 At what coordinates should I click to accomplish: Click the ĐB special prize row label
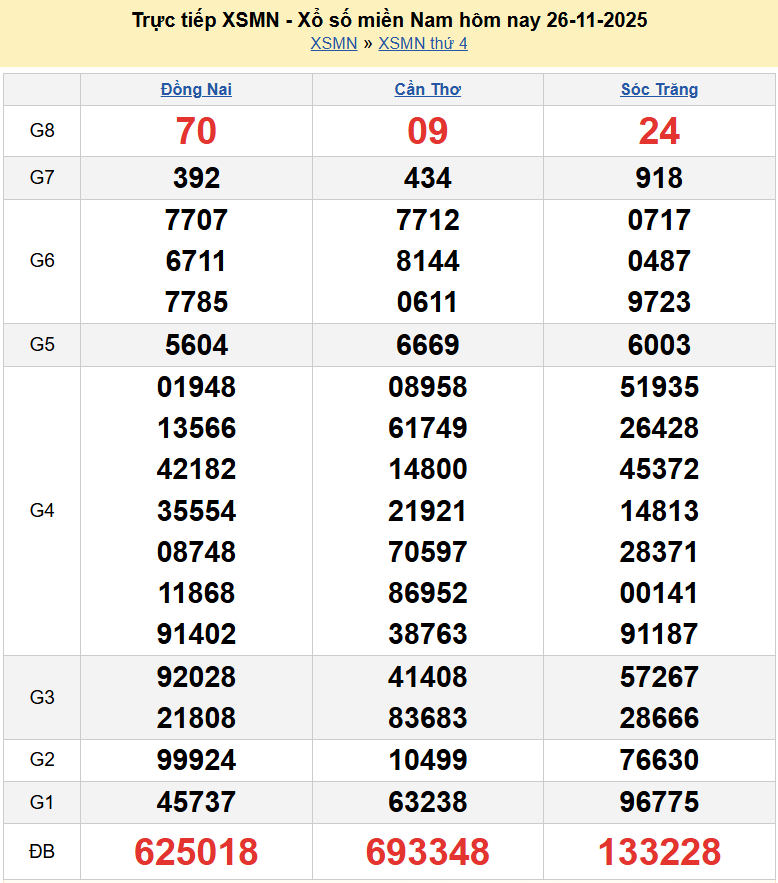tap(42, 852)
